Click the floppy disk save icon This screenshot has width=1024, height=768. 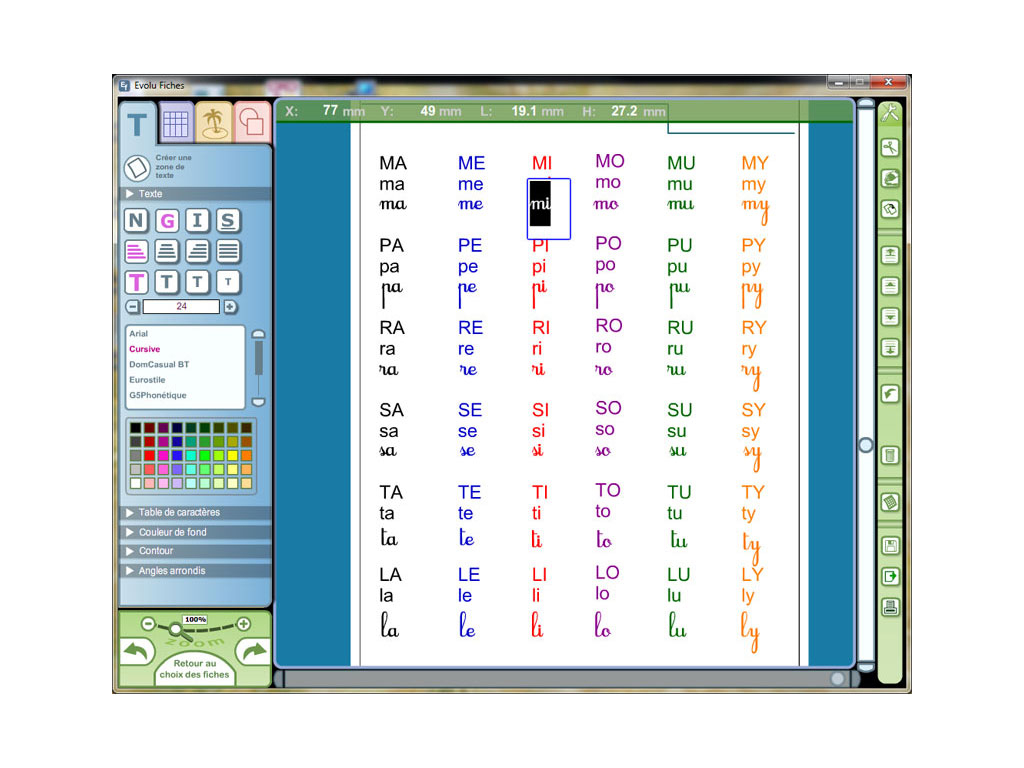pos(889,546)
